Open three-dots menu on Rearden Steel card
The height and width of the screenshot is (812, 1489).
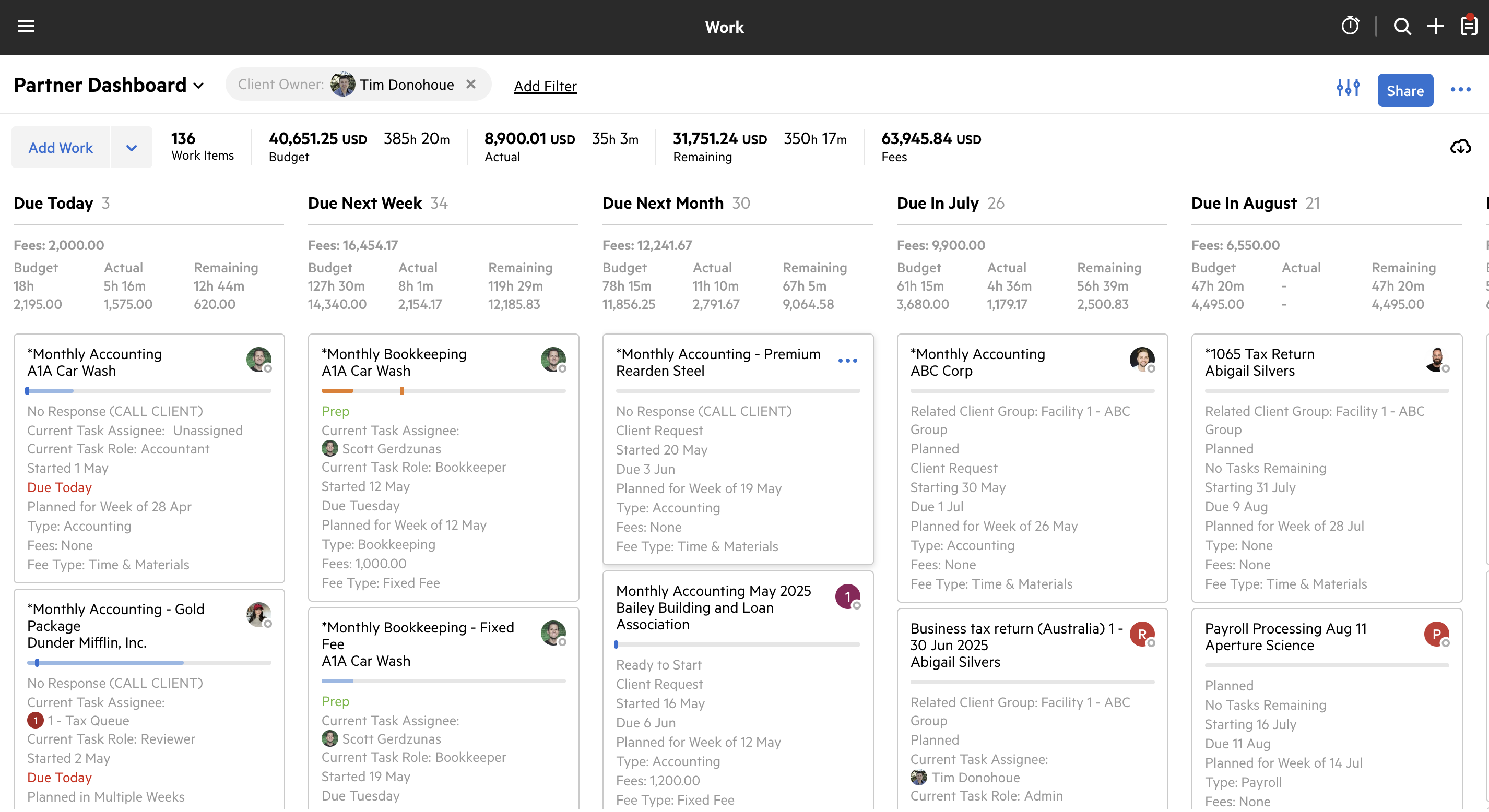click(x=847, y=361)
